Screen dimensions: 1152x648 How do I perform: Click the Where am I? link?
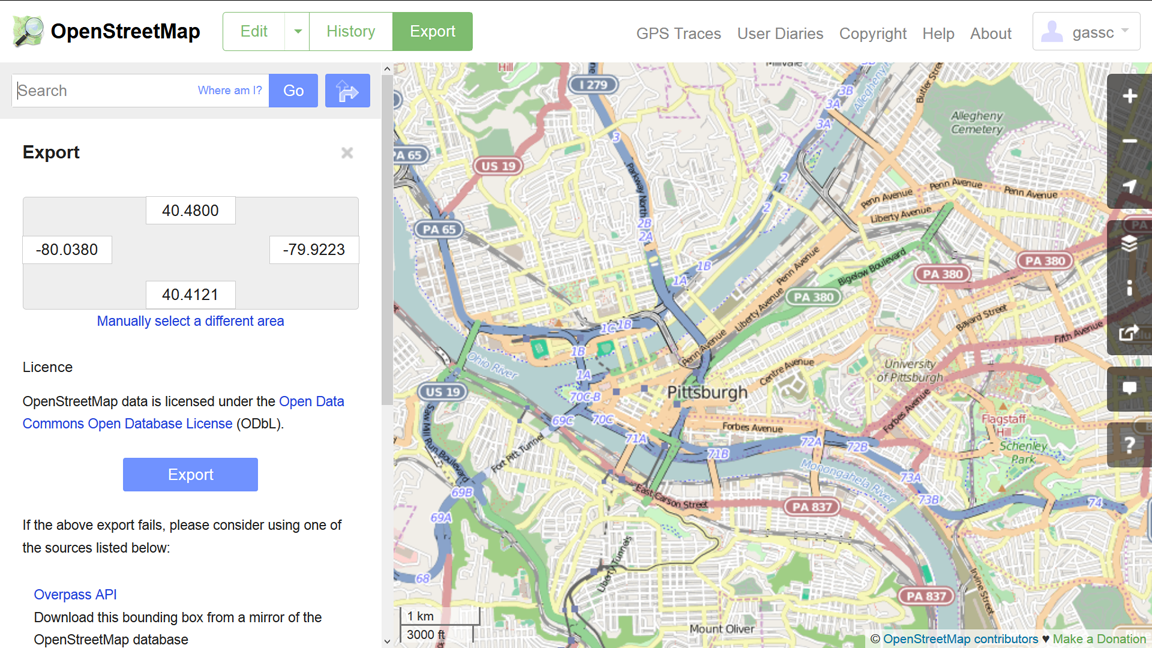pyautogui.click(x=229, y=90)
